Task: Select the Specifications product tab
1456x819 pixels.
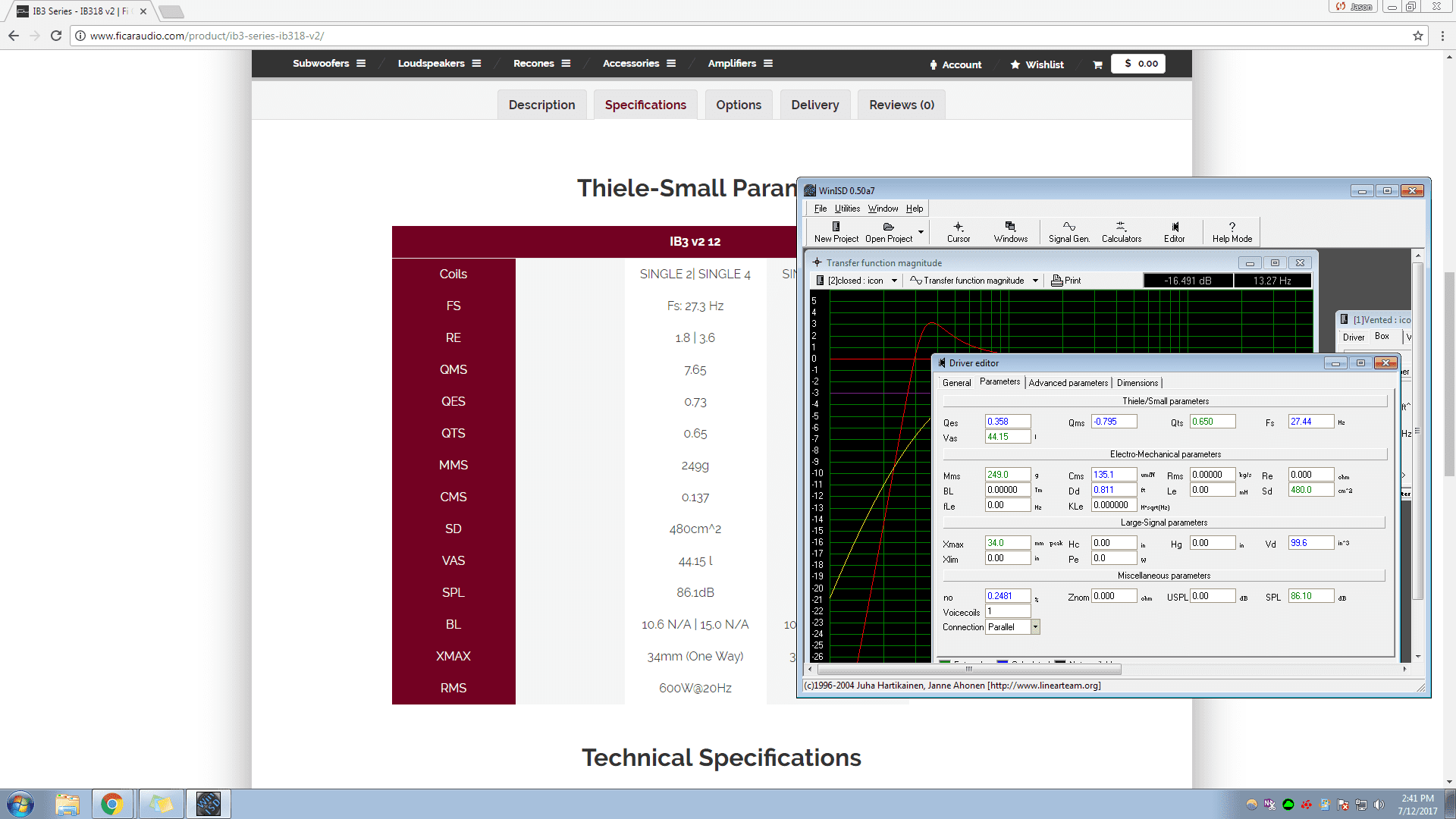Action: (645, 105)
